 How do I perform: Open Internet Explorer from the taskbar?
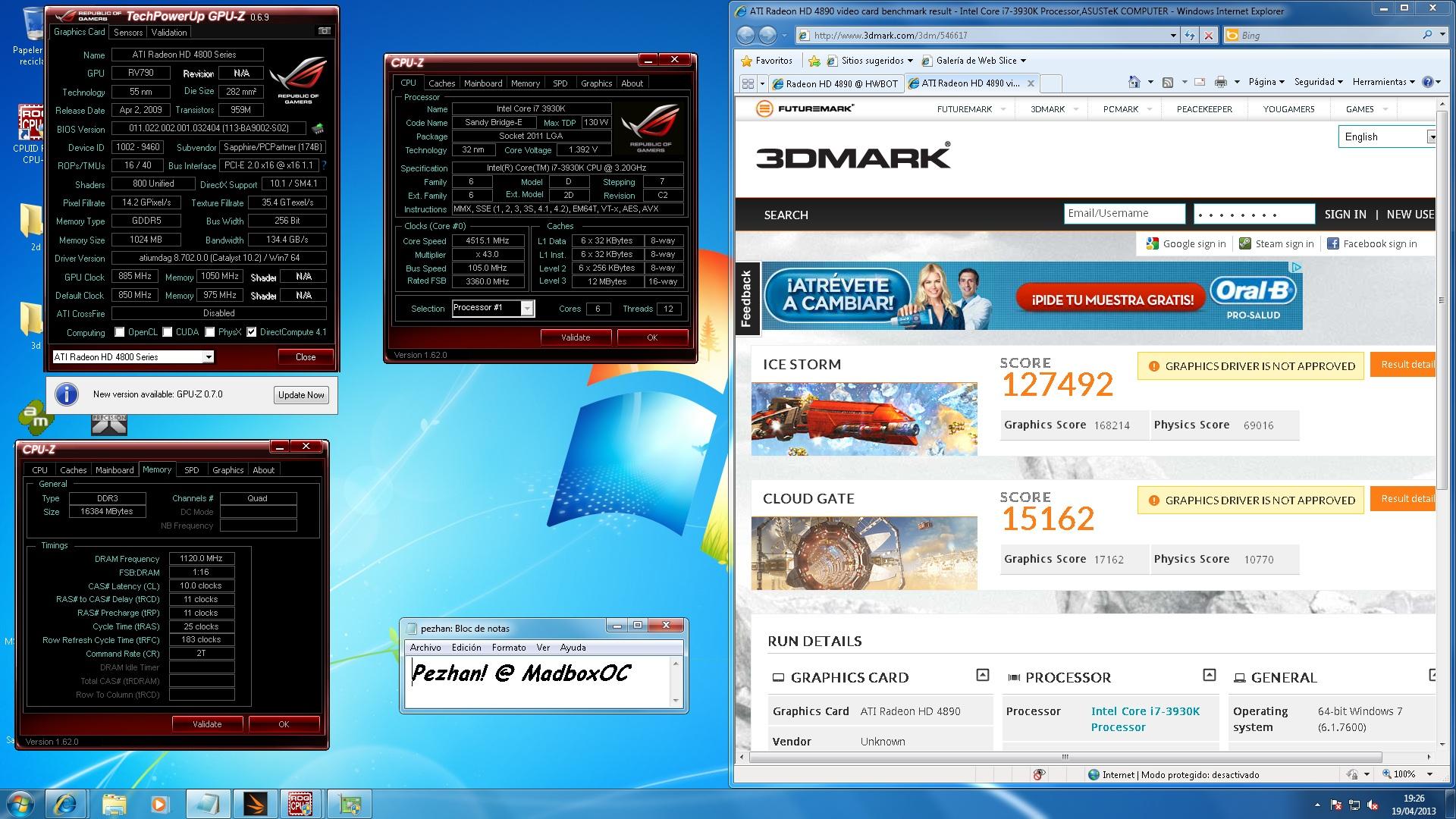(65, 804)
